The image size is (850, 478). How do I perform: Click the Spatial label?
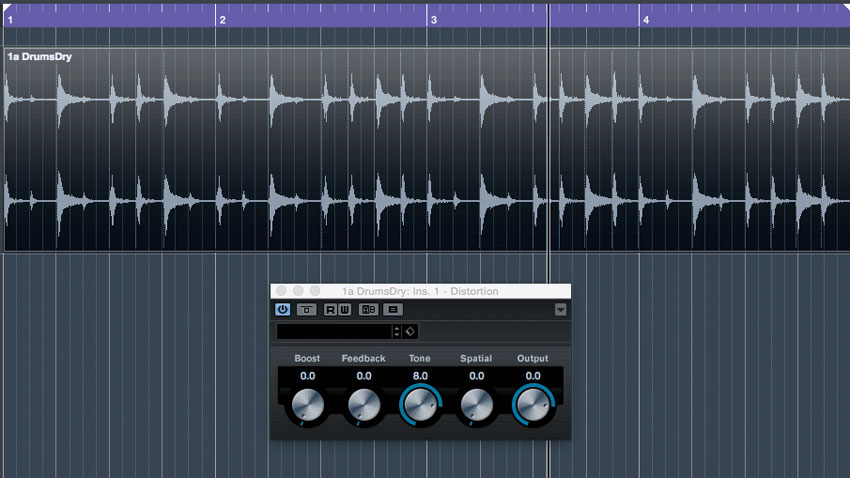[x=476, y=358]
